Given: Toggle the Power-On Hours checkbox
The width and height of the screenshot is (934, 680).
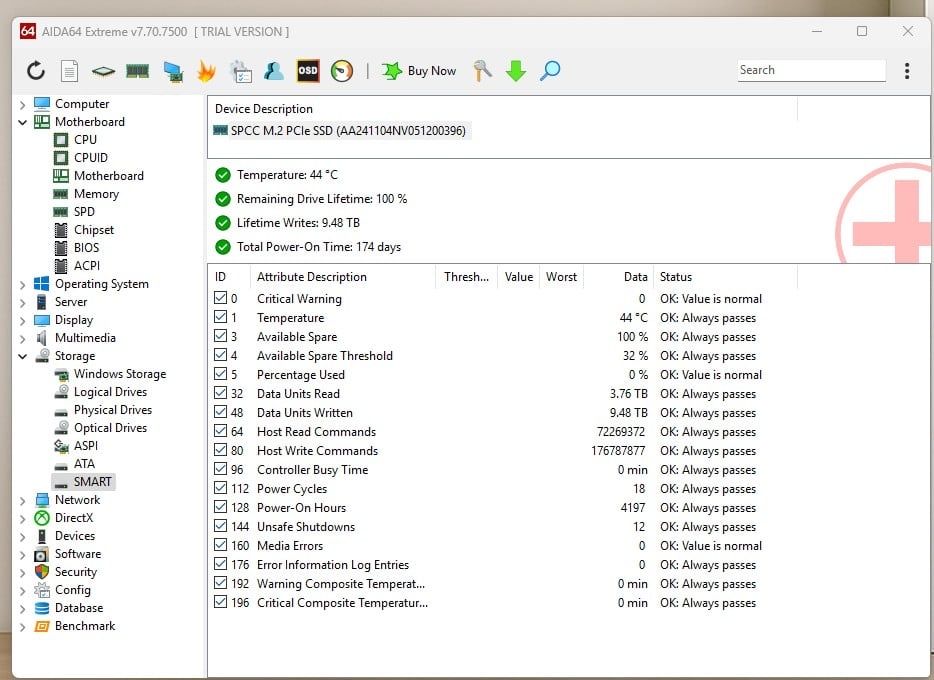Looking at the screenshot, I should (x=220, y=507).
